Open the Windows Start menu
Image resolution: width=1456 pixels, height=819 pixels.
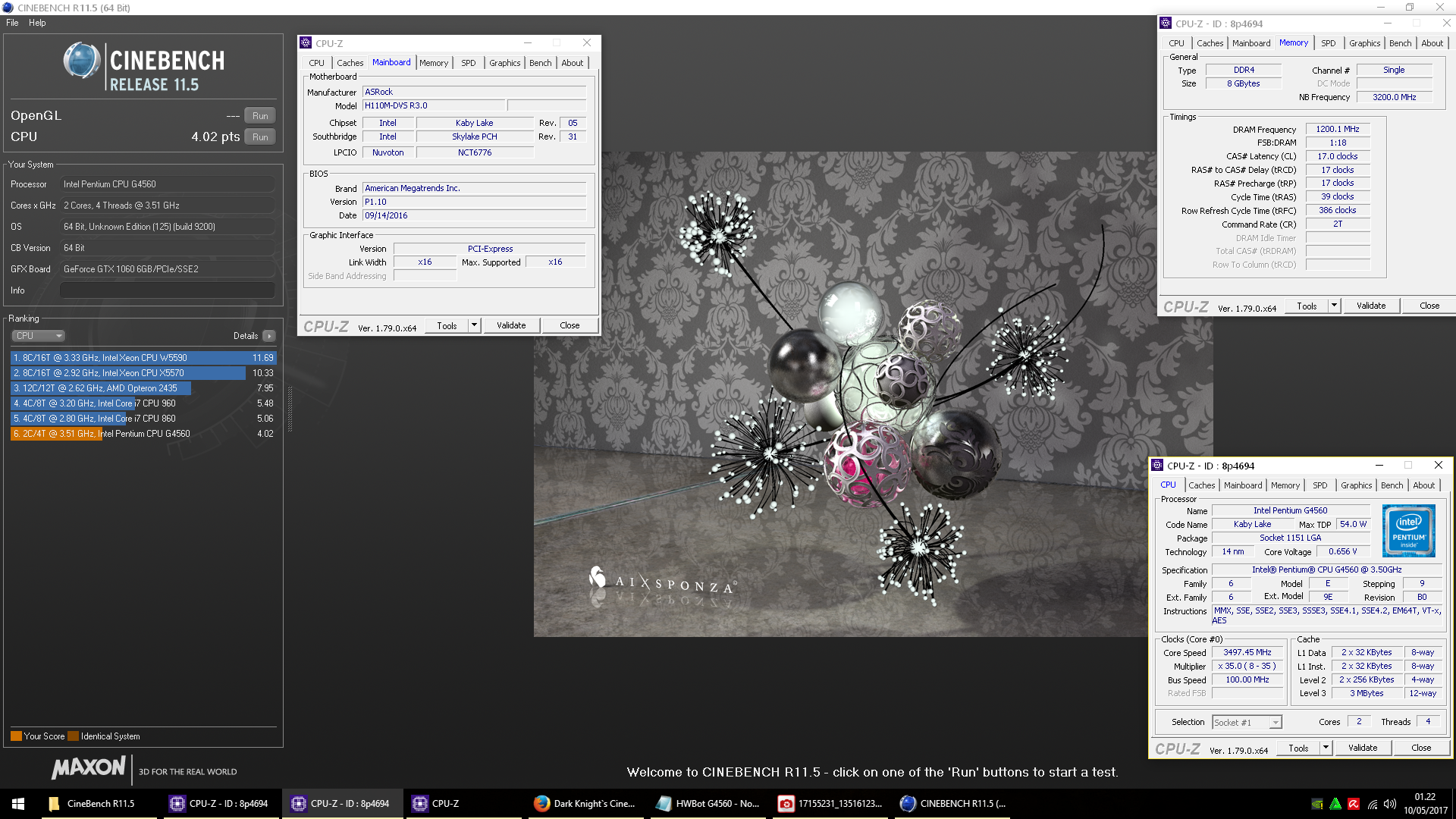(x=18, y=804)
